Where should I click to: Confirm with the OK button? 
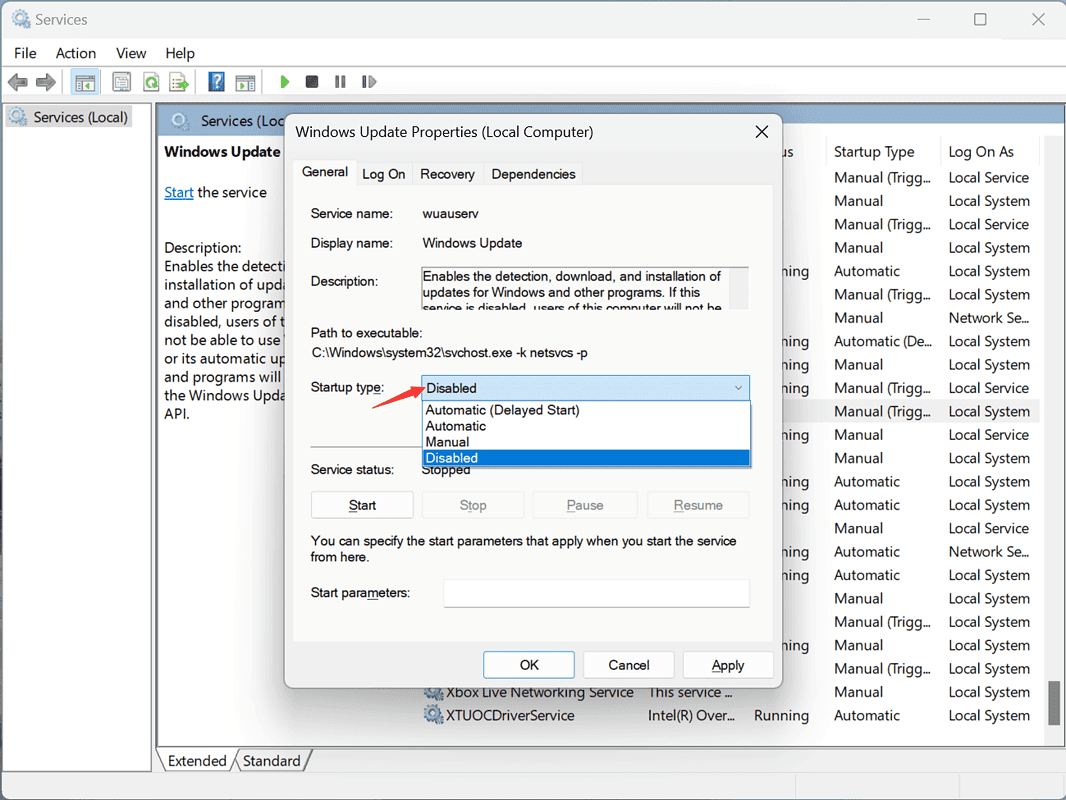pos(529,665)
